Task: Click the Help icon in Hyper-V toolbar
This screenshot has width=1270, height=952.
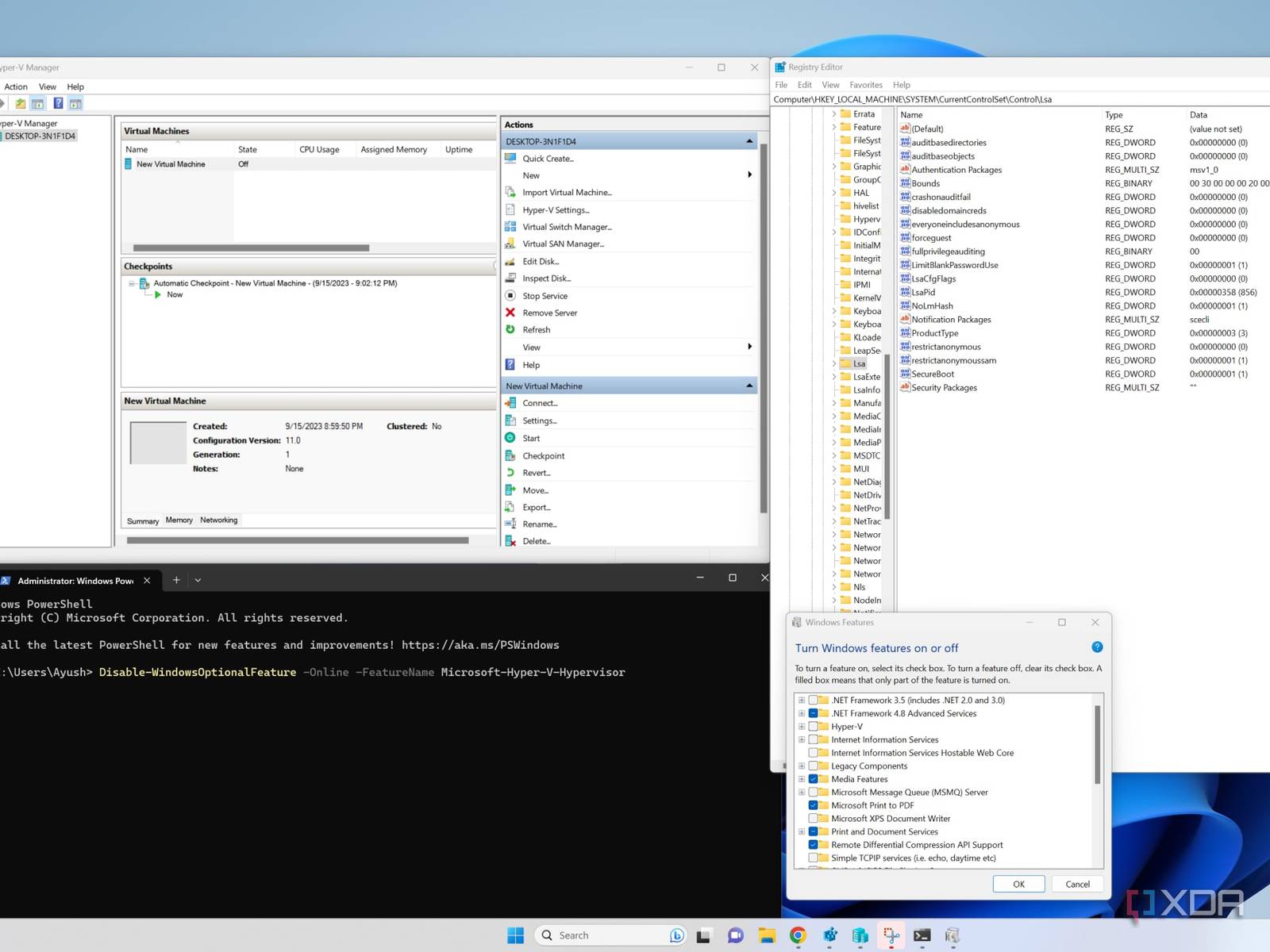Action: click(58, 103)
